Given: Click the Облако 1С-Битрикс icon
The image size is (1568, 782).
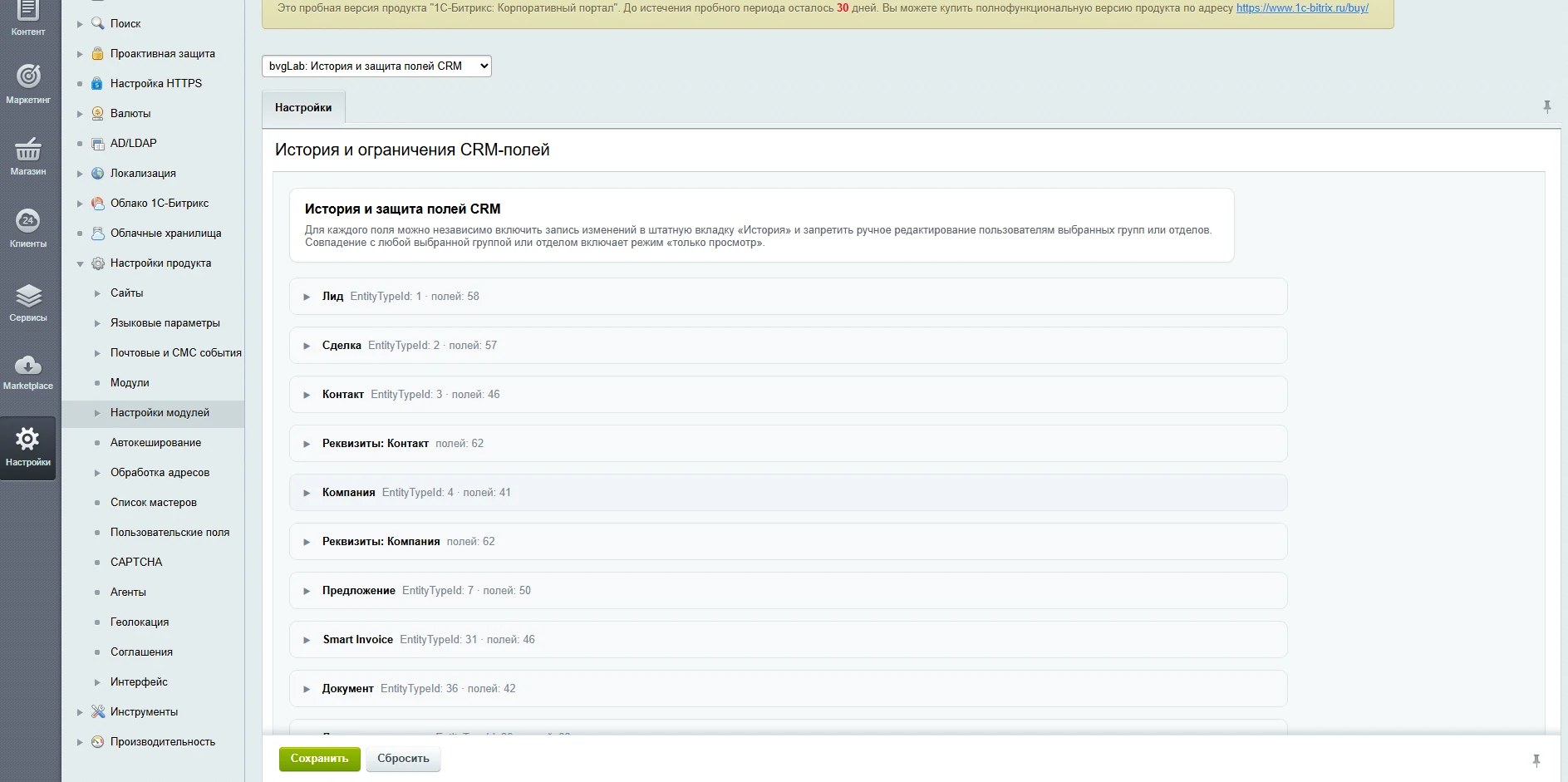Looking at the screenshot, I should pos(98,203).
